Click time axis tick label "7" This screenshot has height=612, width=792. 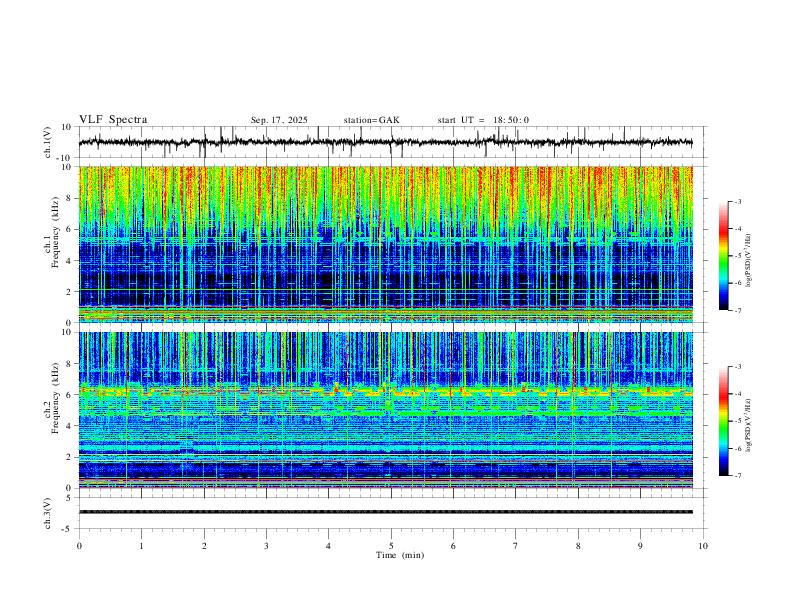[516, 546]
